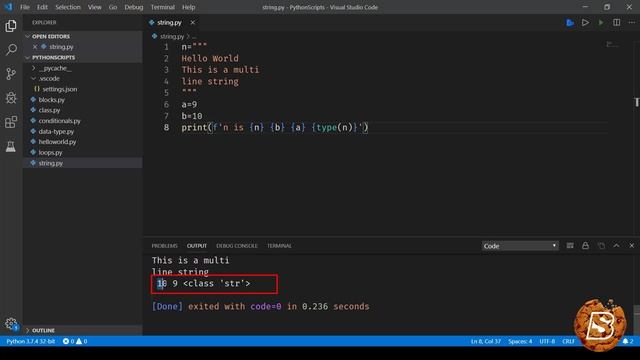Show errors and warnings count in status bar
This screenshot has width=640, height=360.
point(75,341)
